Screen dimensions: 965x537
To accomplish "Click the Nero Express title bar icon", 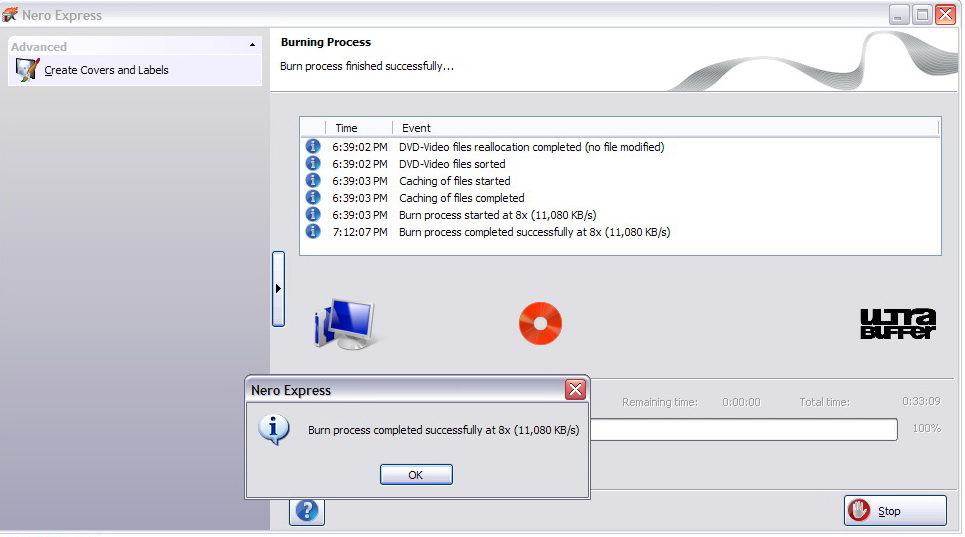I will tap(10, 14).
